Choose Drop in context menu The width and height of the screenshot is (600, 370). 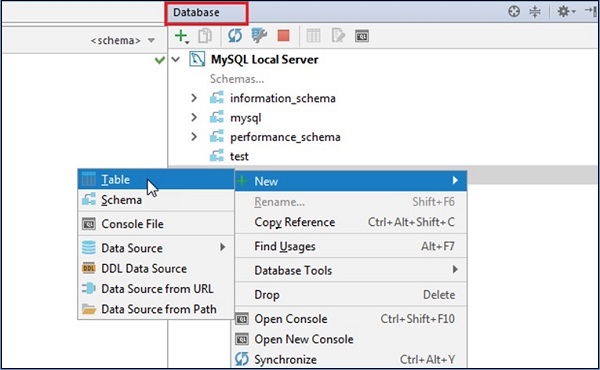[351, 295]
